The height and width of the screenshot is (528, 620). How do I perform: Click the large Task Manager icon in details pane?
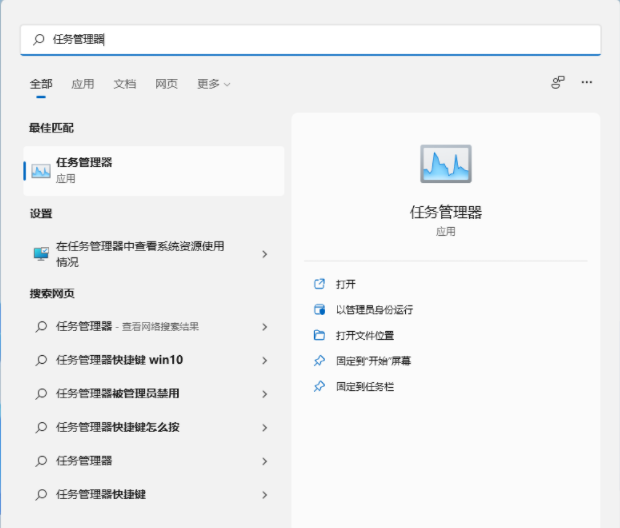point(445,164)
